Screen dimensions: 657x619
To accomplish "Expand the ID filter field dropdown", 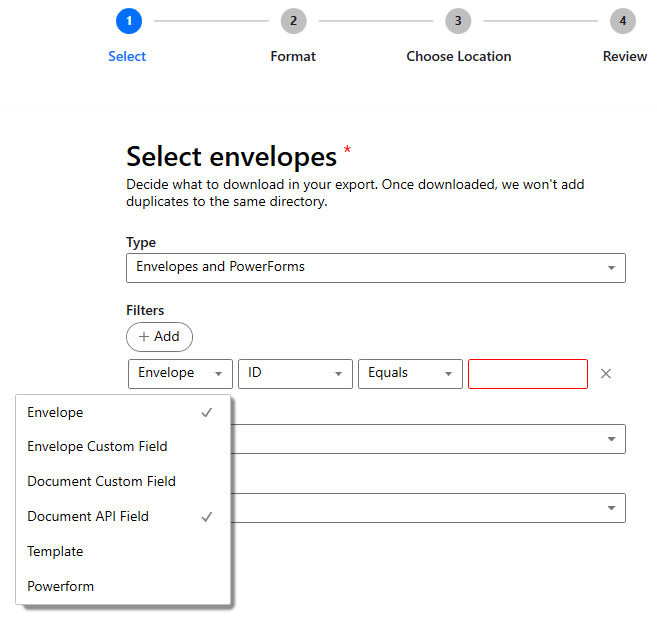I will 295,374.
